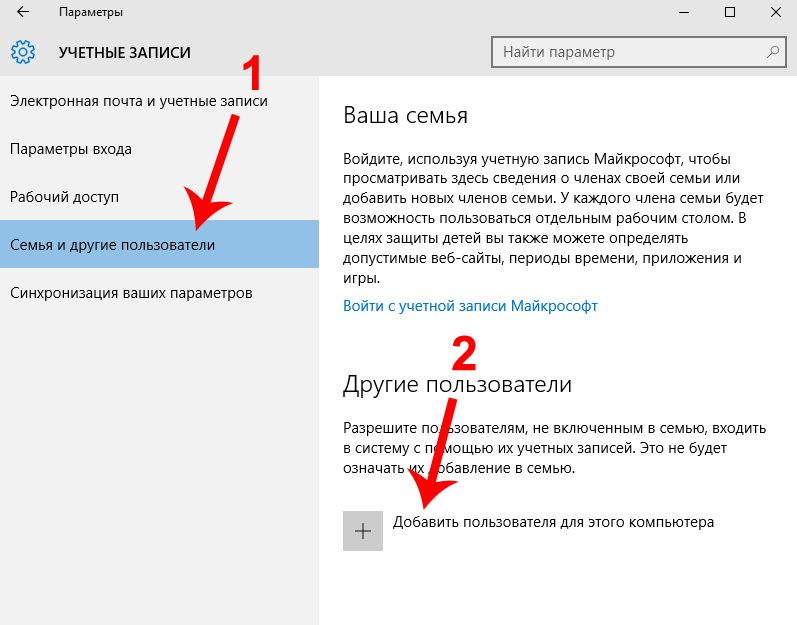Minimize the Параметры window

pos(684,12)
